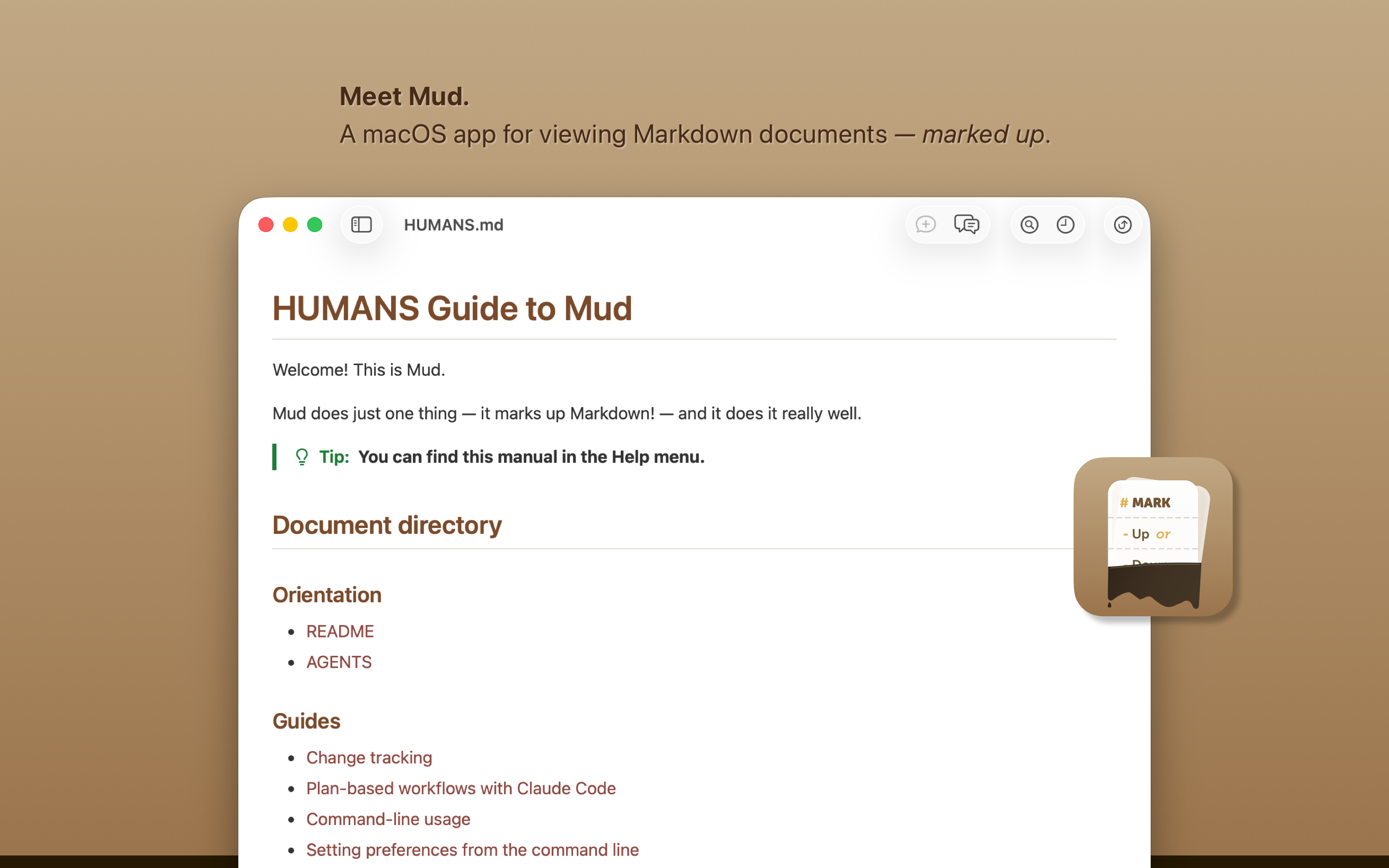
Task: Click the Orientation subheading
Action: (327, 595)
